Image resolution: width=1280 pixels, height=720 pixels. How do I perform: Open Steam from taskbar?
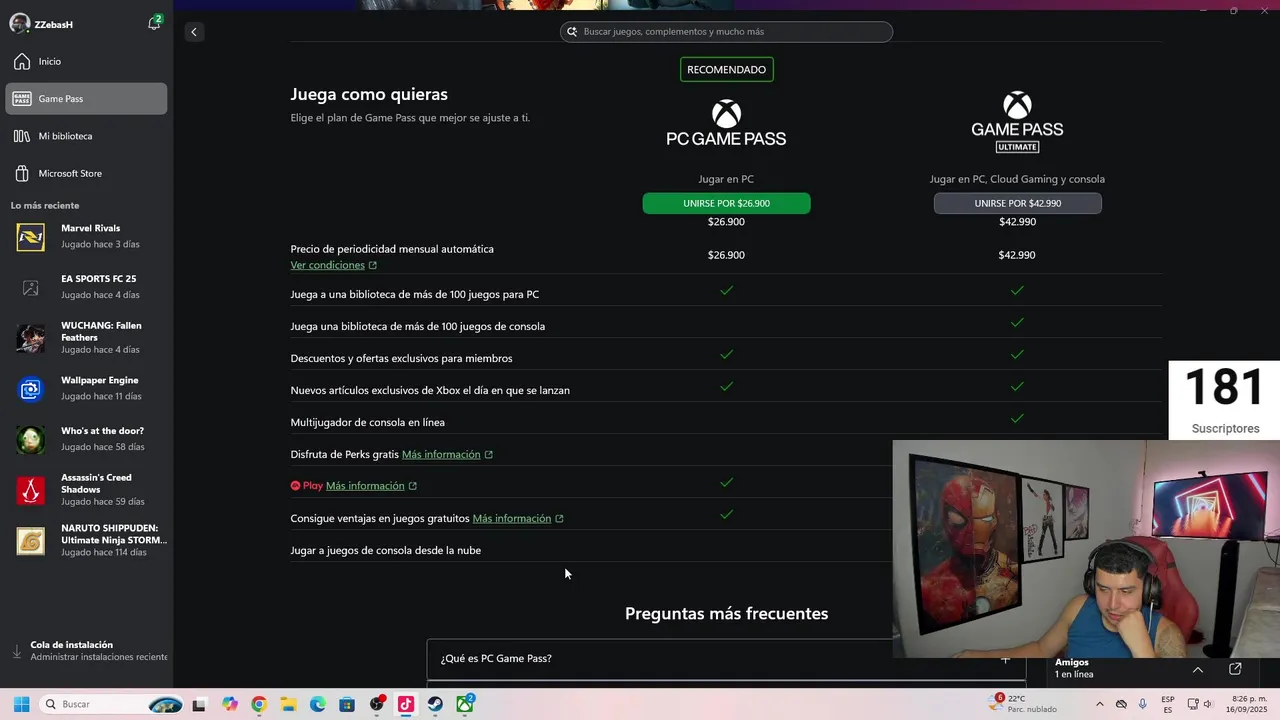(x=435, y=704)
